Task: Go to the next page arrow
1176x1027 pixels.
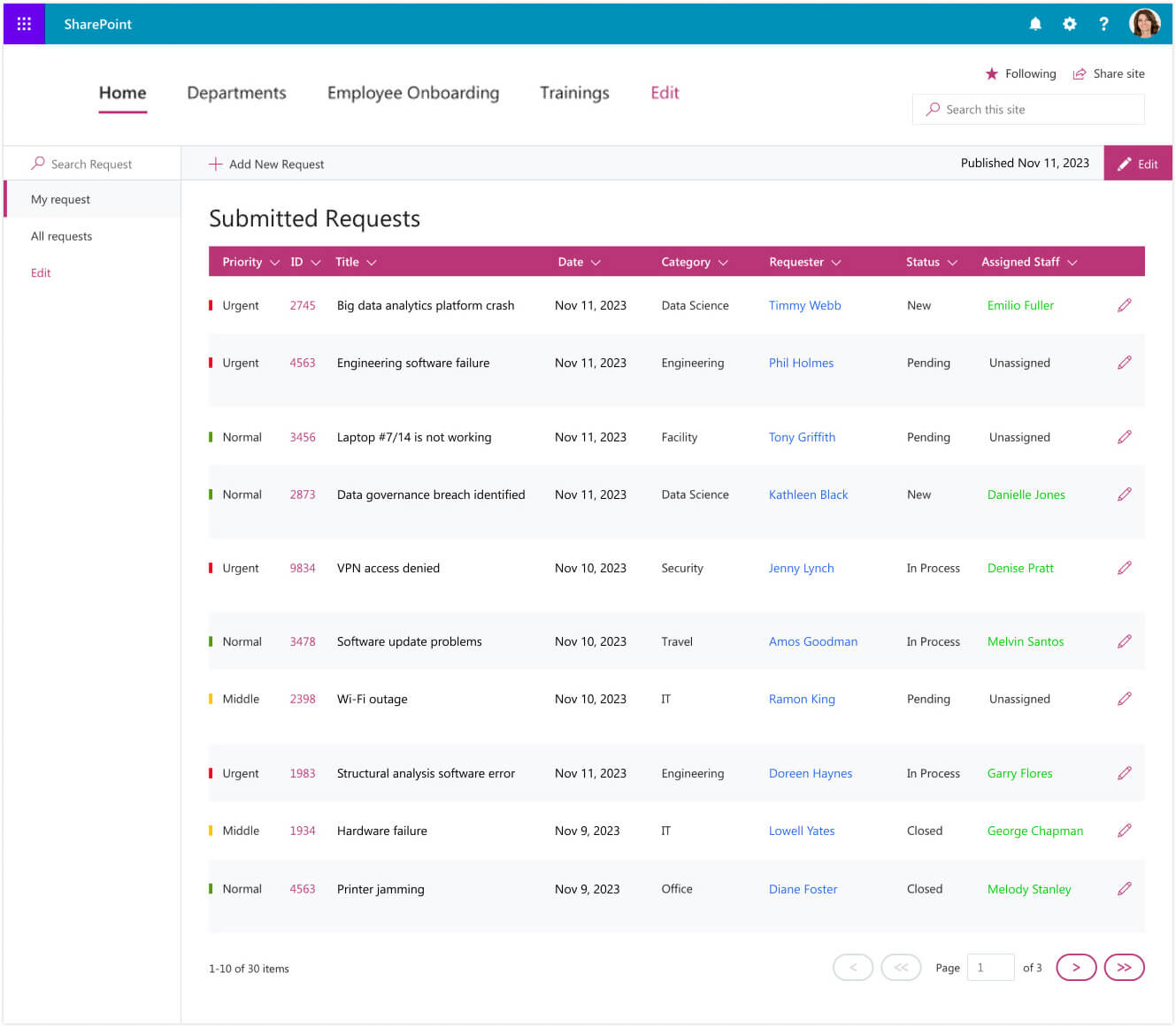Action: pyautogui.click(x=1076, y=968)
